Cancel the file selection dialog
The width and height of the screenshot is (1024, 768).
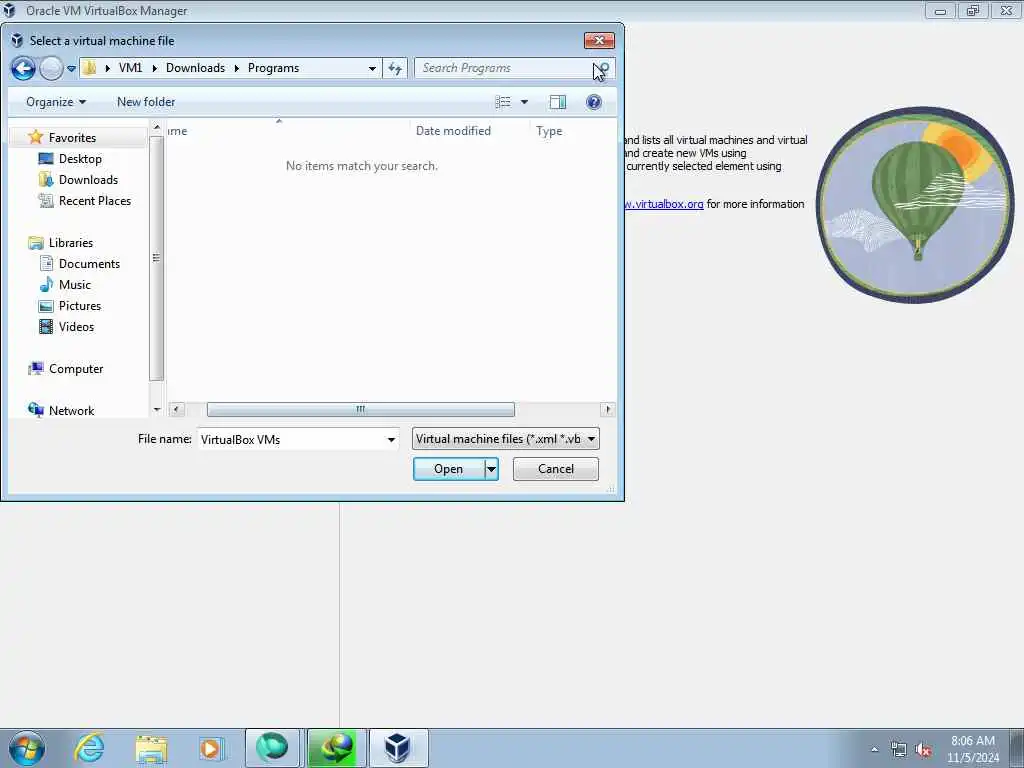[556, 469]
